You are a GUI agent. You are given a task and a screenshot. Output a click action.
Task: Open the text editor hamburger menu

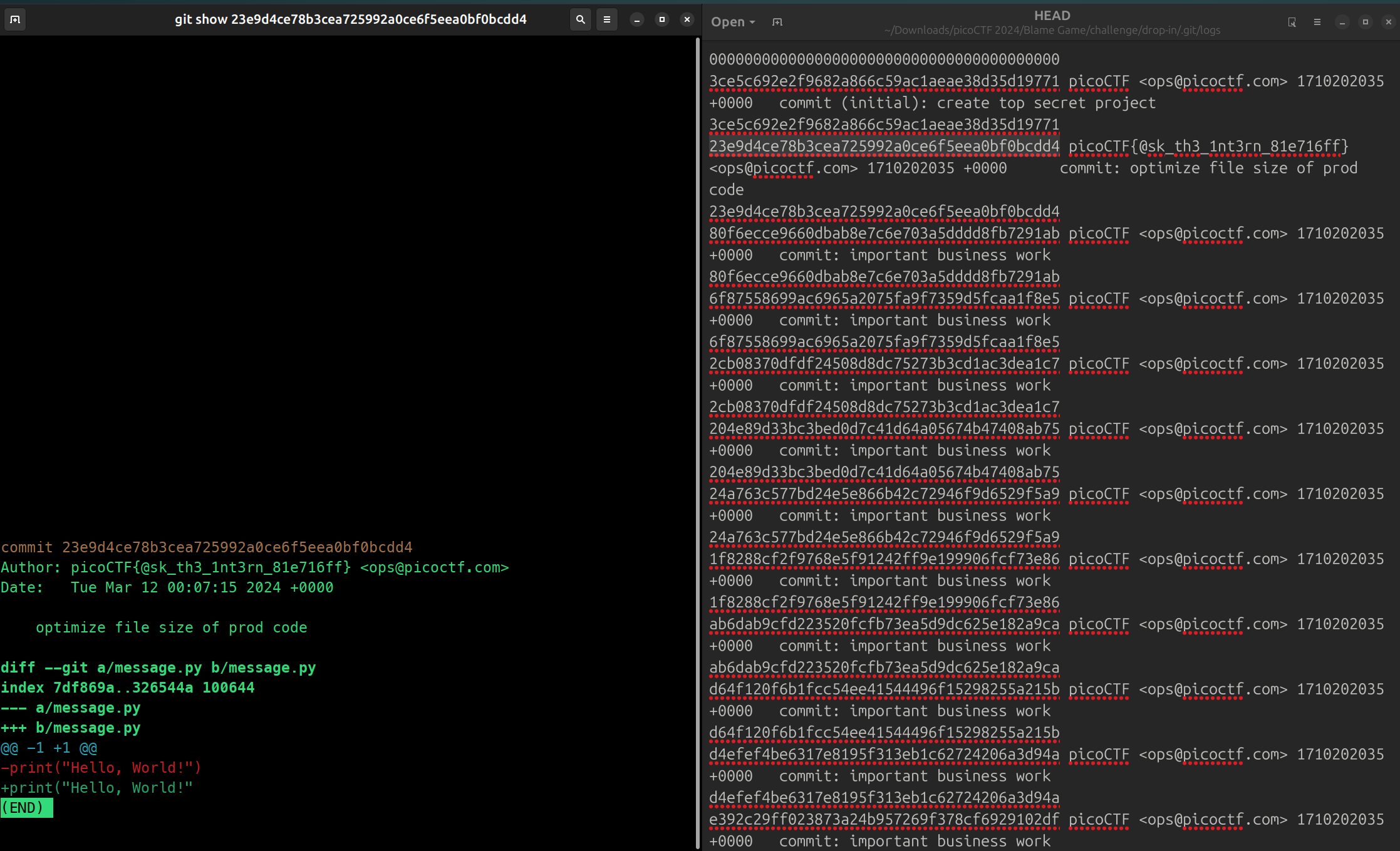click(1317, 22)
